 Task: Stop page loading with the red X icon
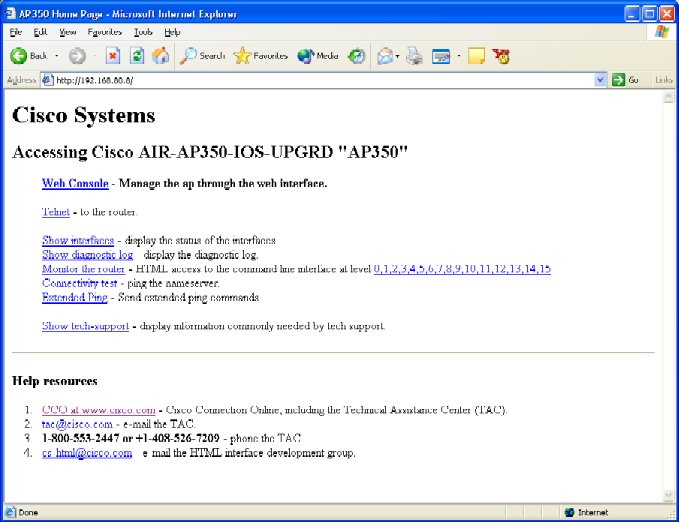coord(113,56)
